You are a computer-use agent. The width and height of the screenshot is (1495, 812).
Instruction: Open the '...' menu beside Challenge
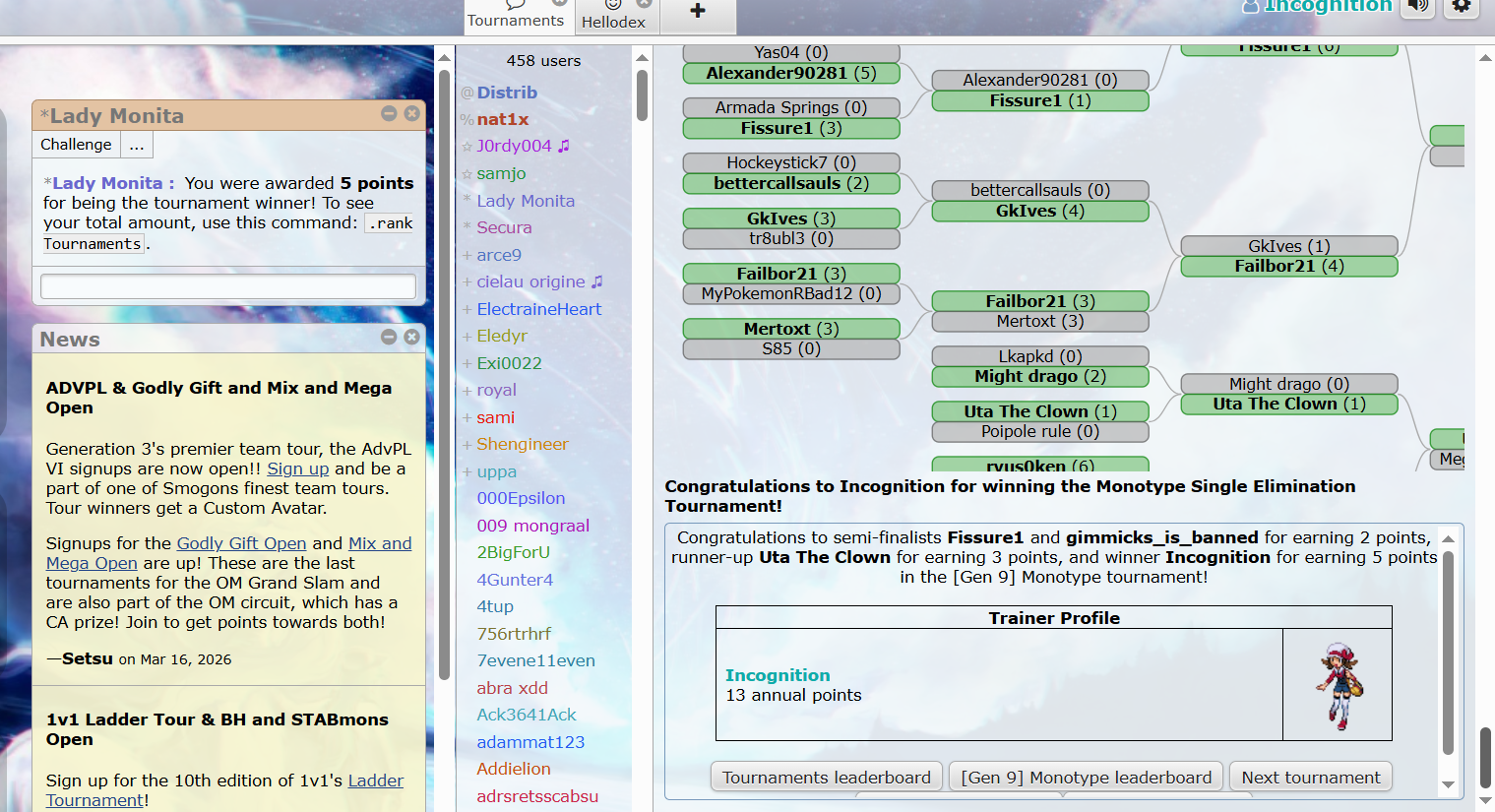click(137, 145)
